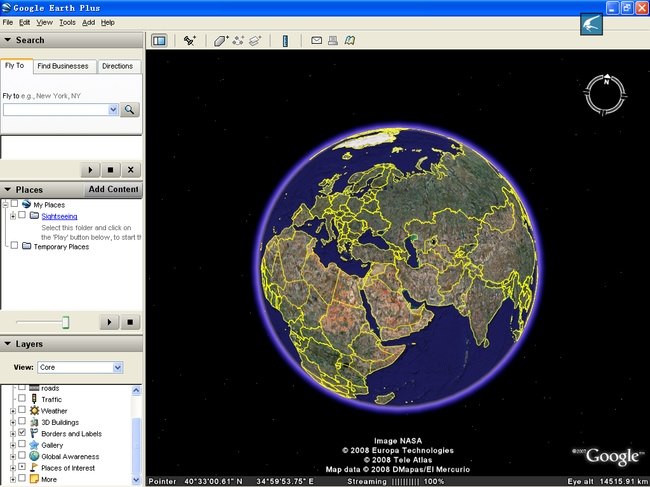The width and height of the screenshot is (650, 487).
Task: Check the My Places checkbox
Action: coord(15,204)
